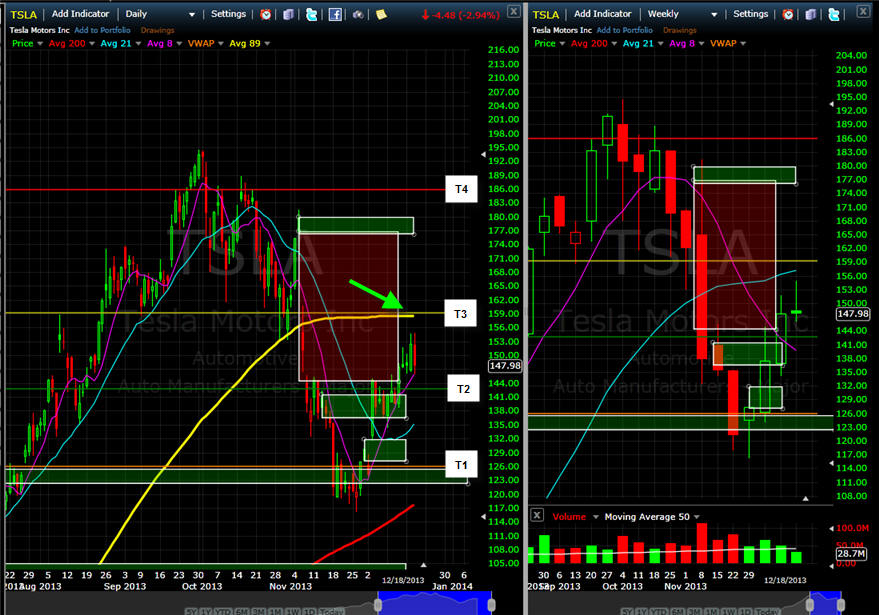Image resolution: width=879 pixels, height=615 pixels.
Task: Open the price alert clock icon in Daily chart
Action: tap(266, 15)
